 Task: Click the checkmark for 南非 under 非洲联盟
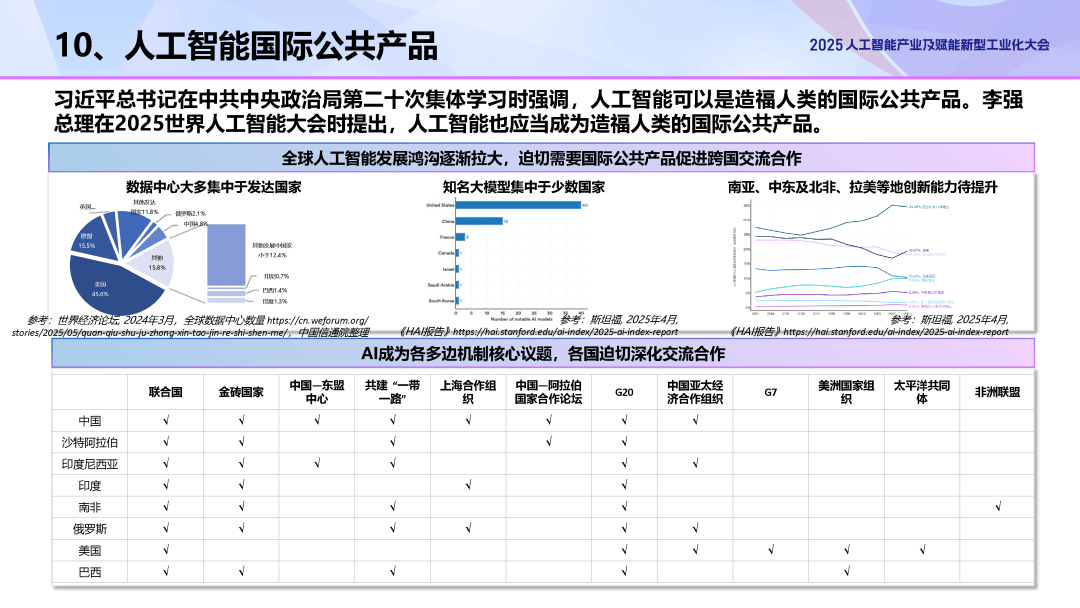[x=997, y=507]
